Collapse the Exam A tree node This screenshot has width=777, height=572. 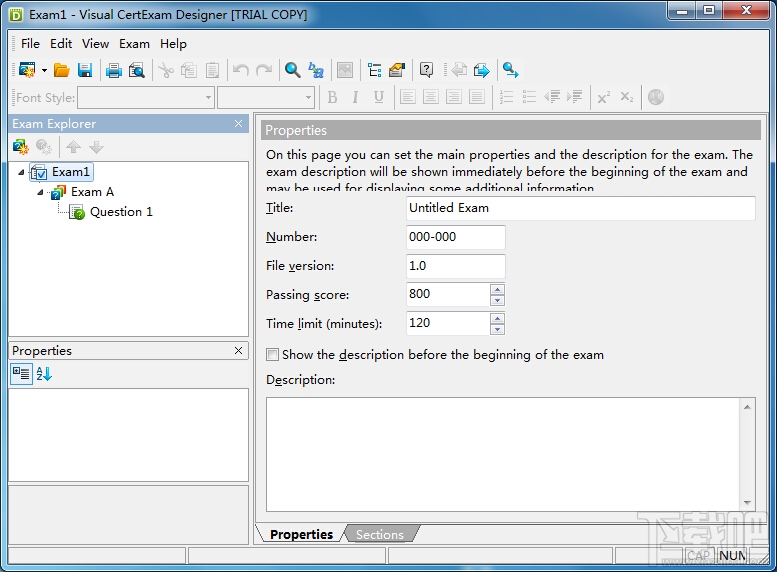tap(40, 192)
